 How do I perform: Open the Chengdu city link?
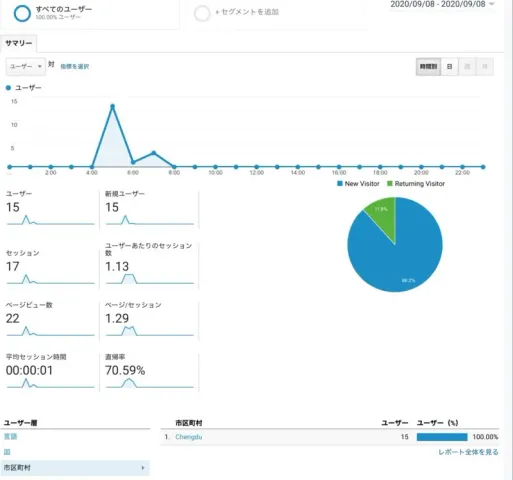pyautogui.click(x=189, y=437)
